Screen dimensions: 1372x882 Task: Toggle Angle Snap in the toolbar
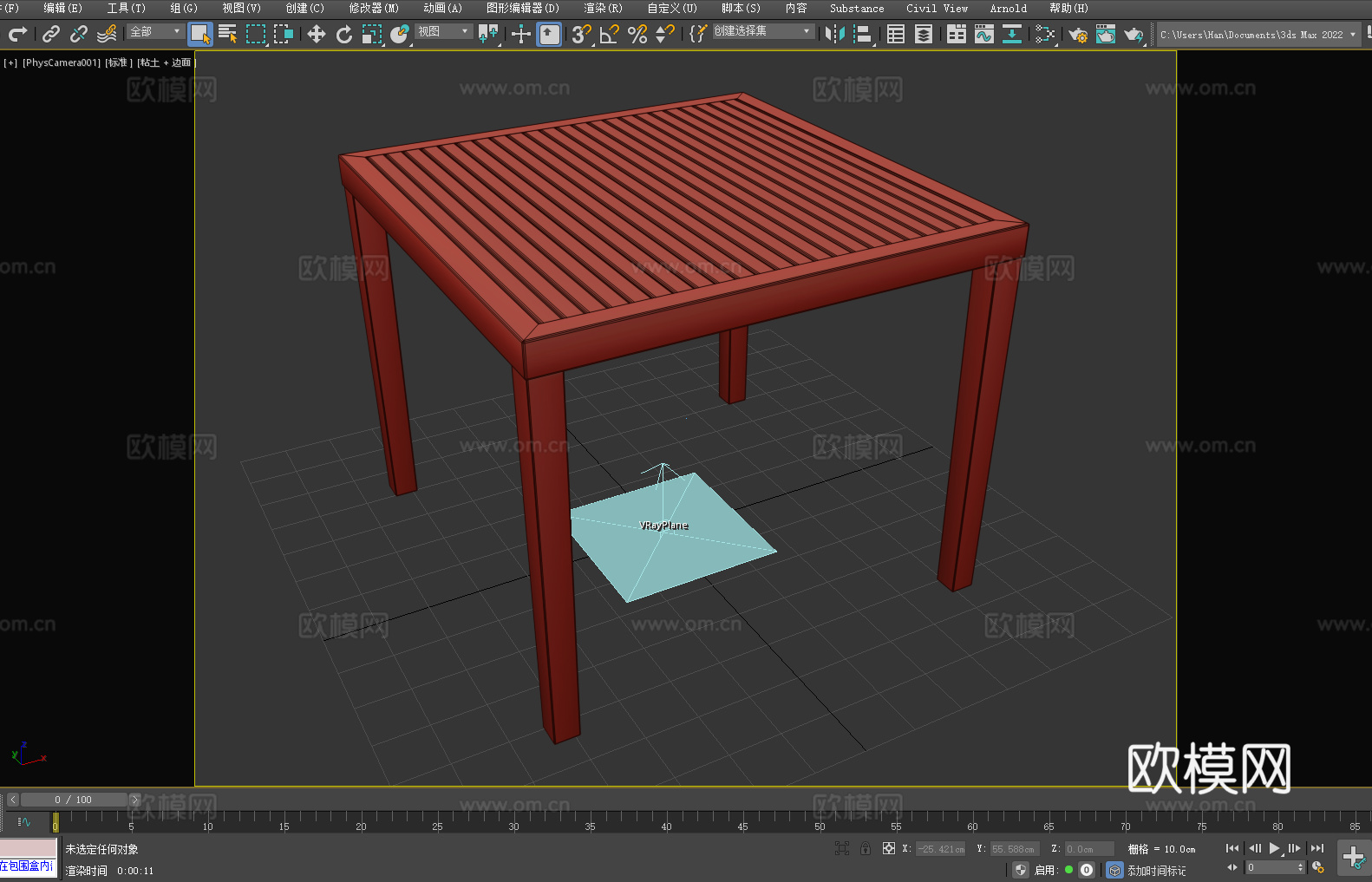click(x=610, y=34)
